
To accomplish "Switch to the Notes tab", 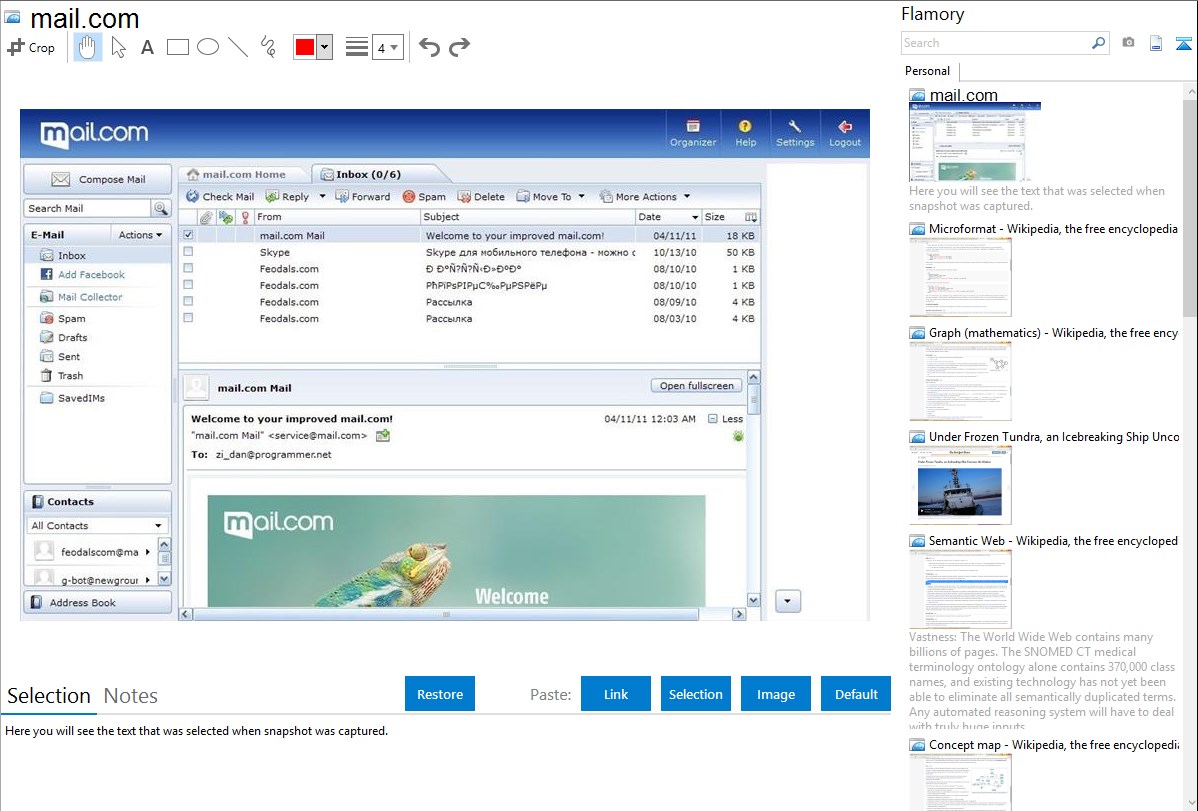I will (131, 696).
